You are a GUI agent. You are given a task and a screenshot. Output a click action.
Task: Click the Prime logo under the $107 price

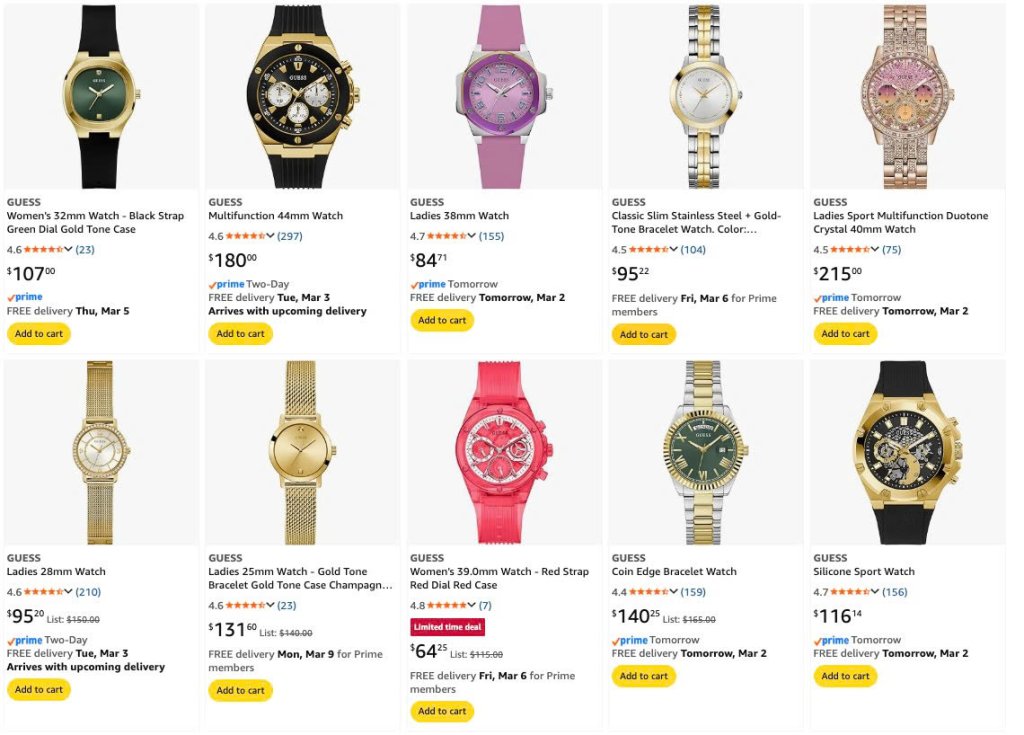tap(25, 297)
